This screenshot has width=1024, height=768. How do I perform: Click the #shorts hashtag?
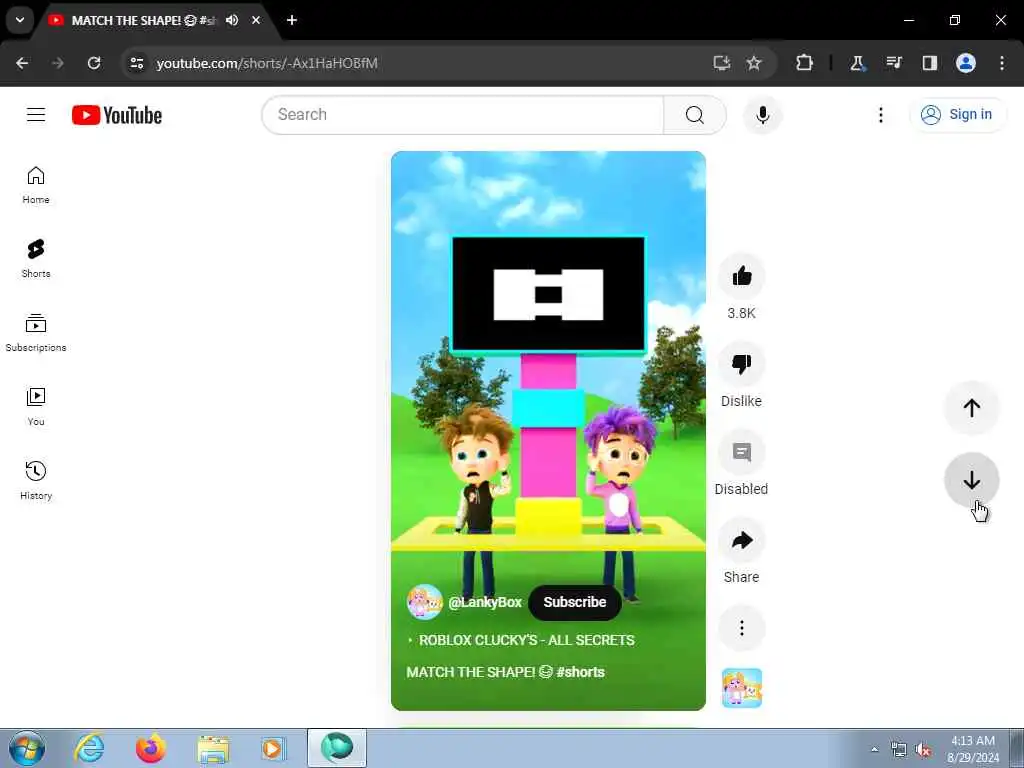click(581, 672)
